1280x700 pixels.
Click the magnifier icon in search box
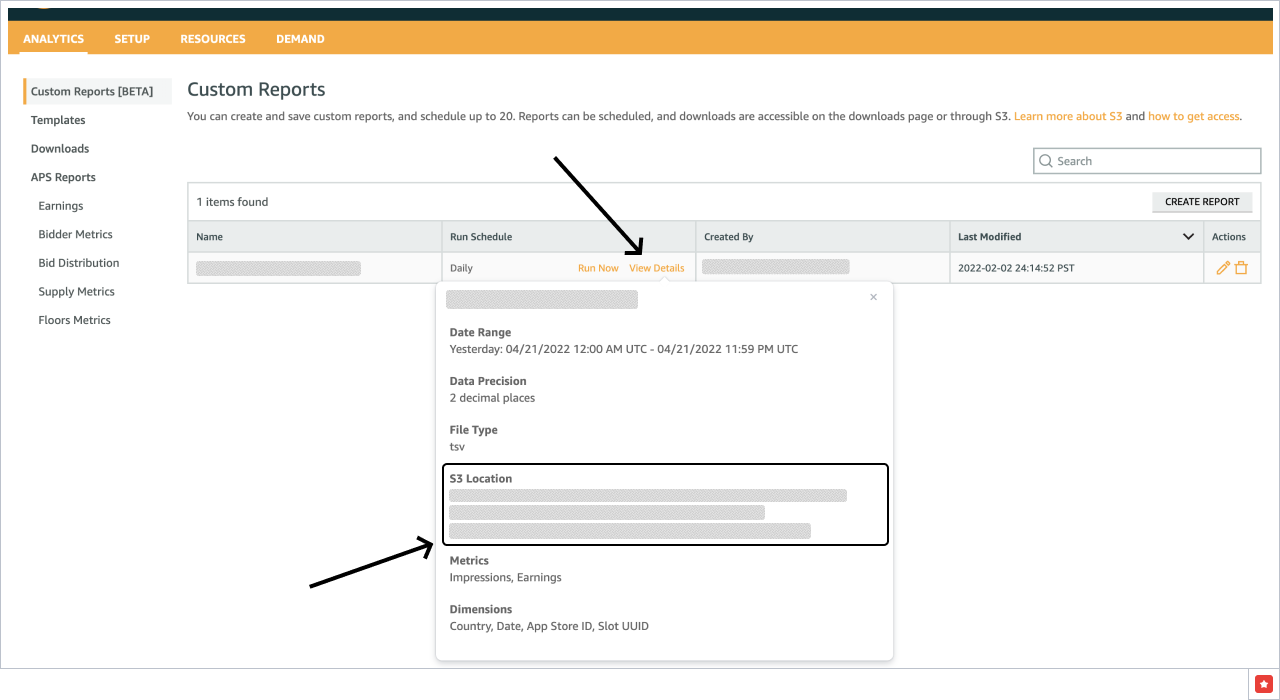pos(1046,161)
